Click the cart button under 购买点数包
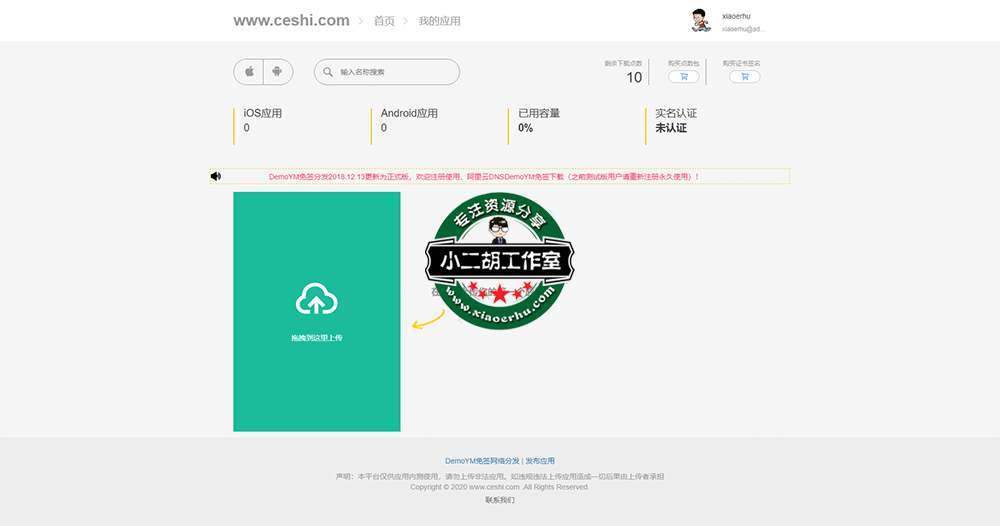 tap(684, 77)
